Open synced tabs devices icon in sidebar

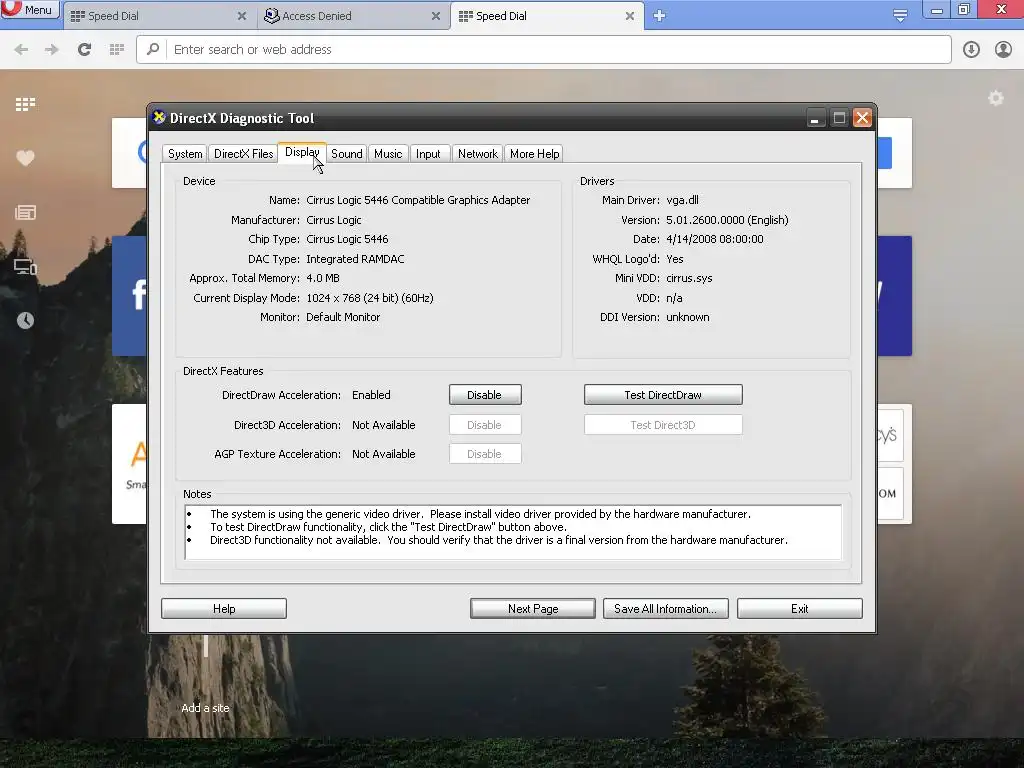25,266
